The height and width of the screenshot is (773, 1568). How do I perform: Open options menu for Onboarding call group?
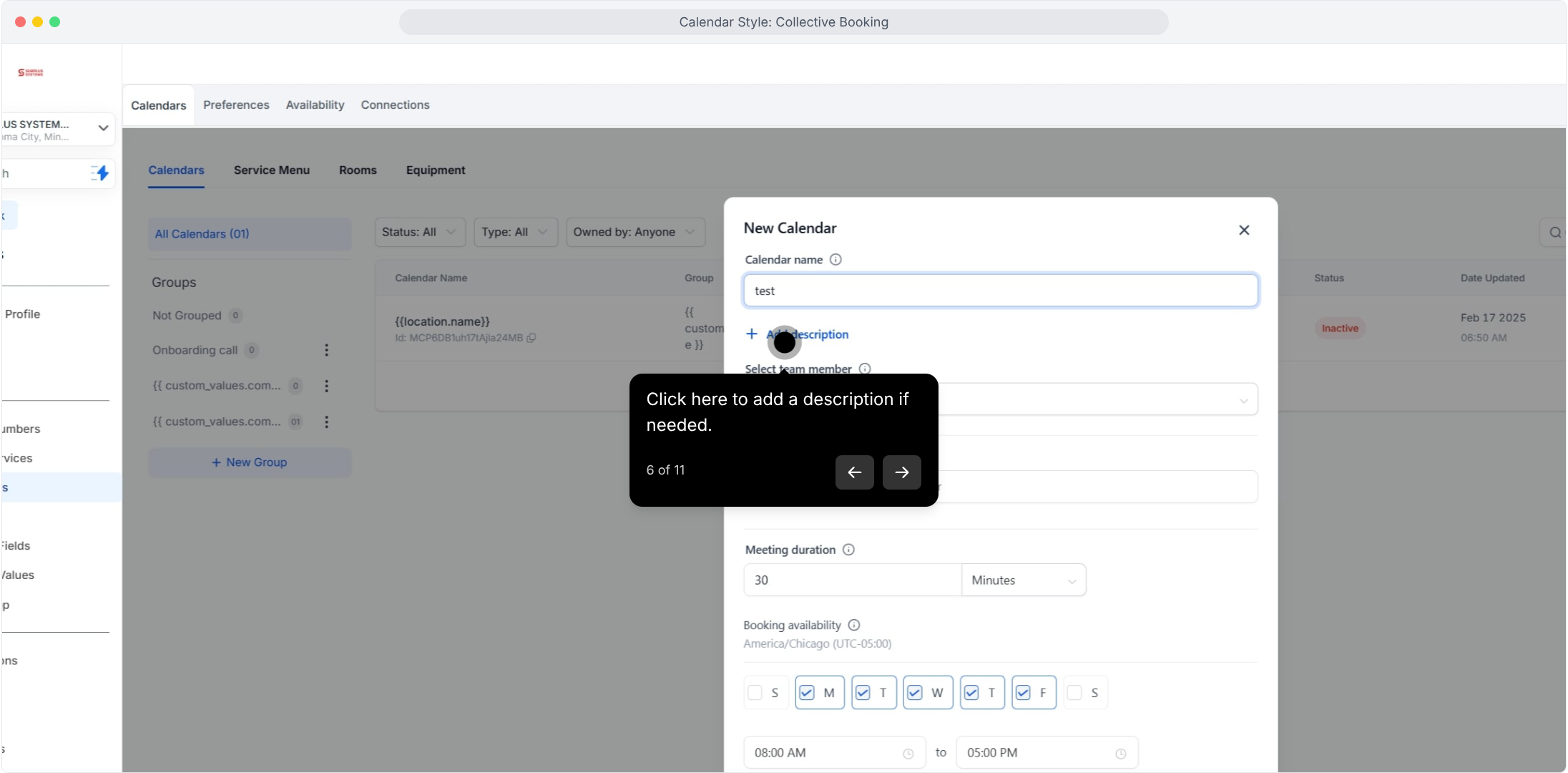326,350
